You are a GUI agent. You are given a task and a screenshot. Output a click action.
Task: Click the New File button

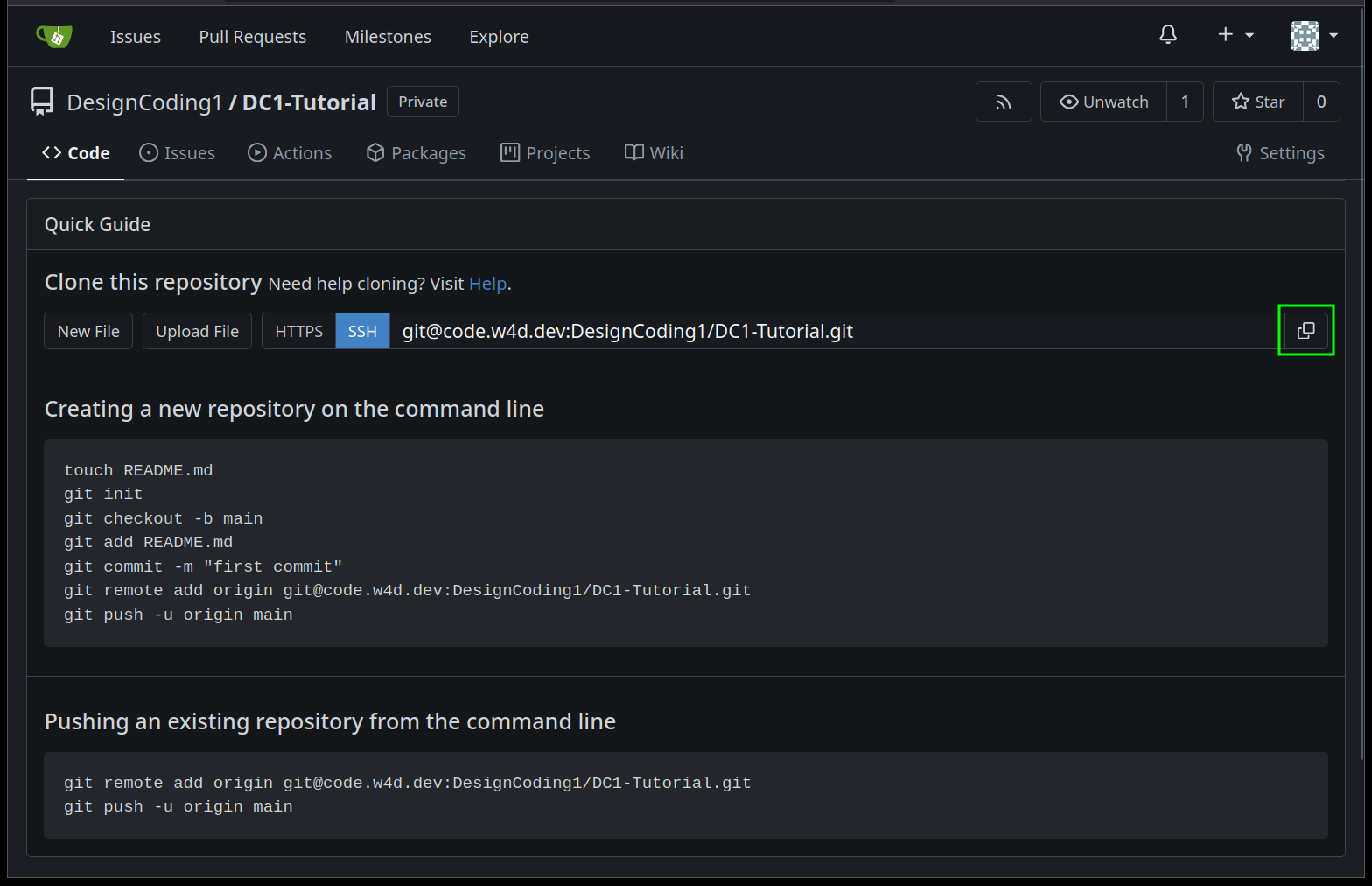tap(88, 332)
